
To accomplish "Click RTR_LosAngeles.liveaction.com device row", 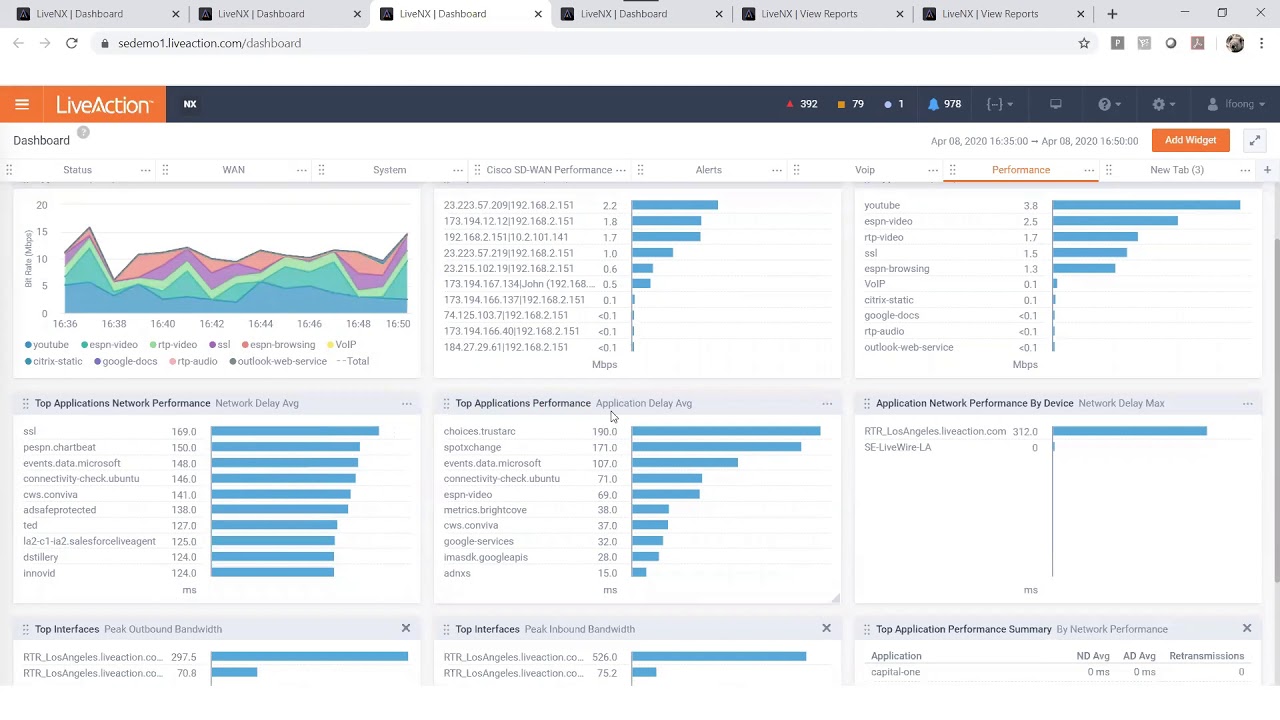I will (x=1055, y=431).
